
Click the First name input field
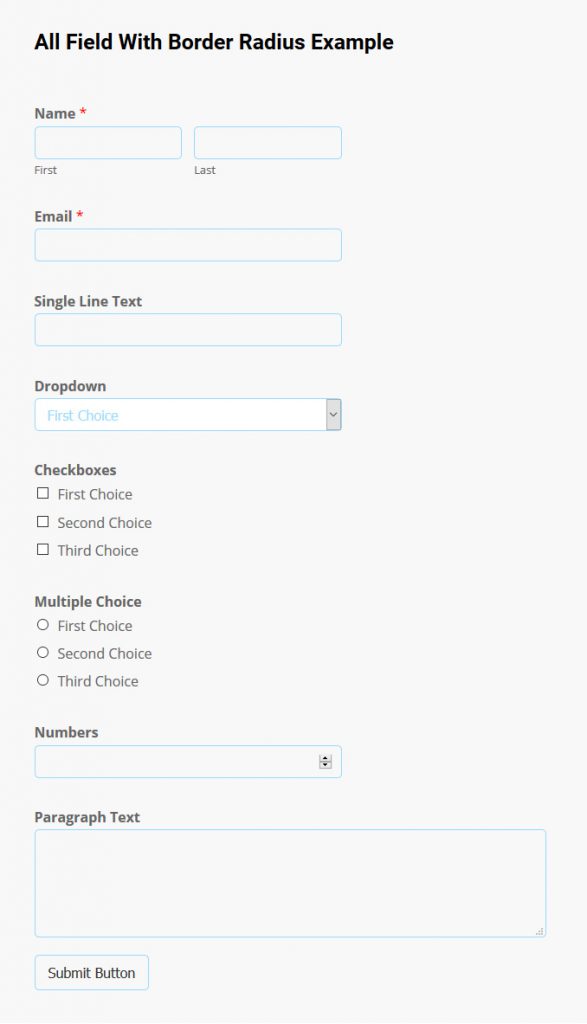(107, 142)
